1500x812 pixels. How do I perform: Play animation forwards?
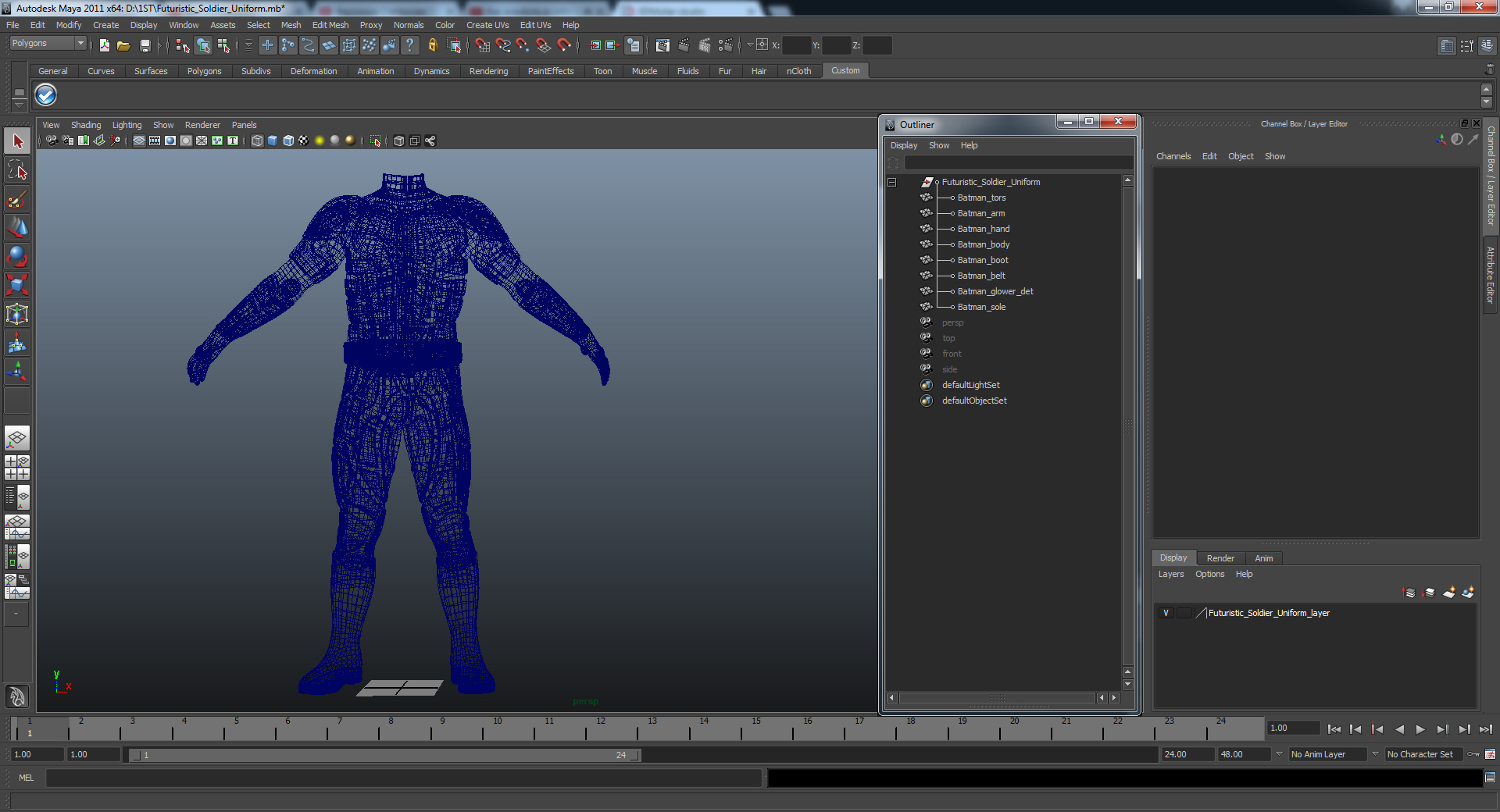1420,729
